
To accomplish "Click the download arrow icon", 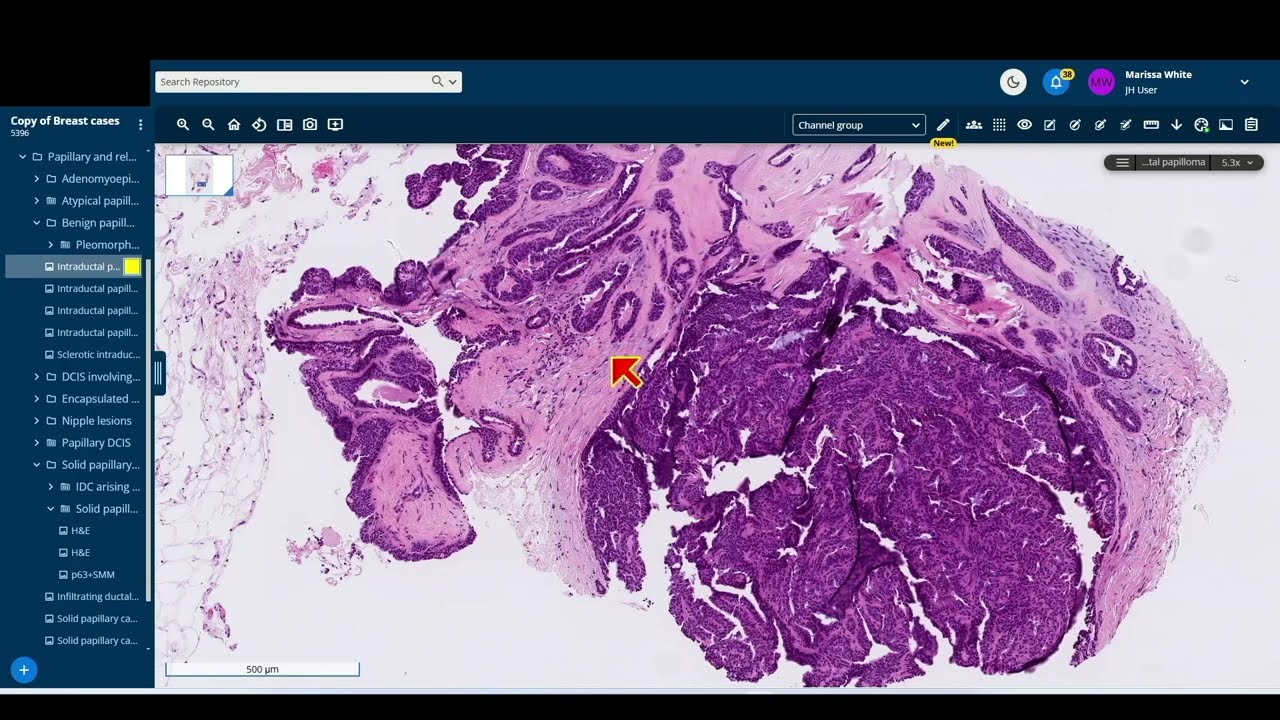I will [1176, 125].
